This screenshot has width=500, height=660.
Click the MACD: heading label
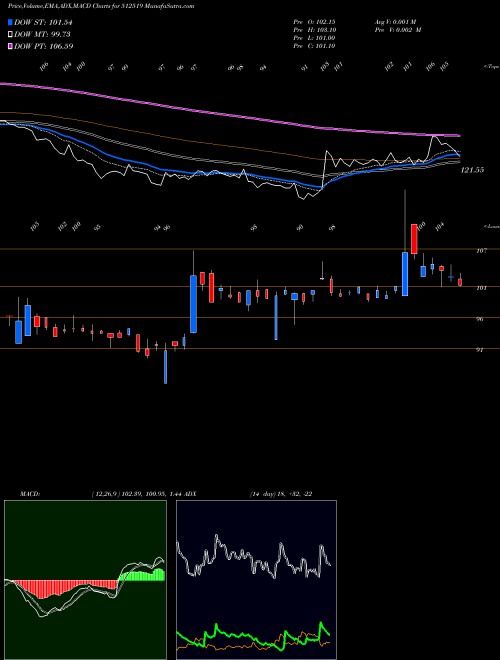click(x=30, y=494)
